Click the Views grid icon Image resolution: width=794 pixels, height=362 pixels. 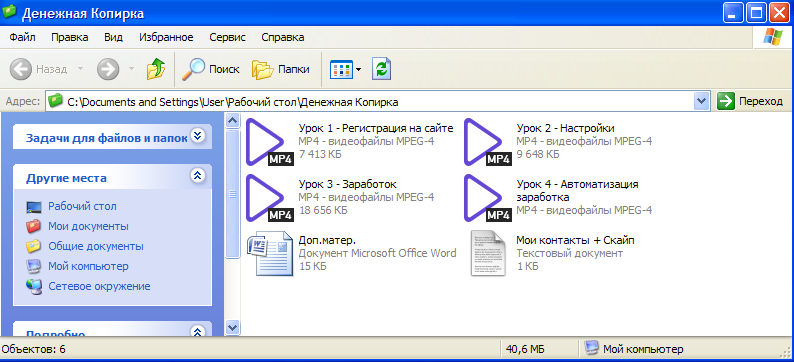point(341,69)
